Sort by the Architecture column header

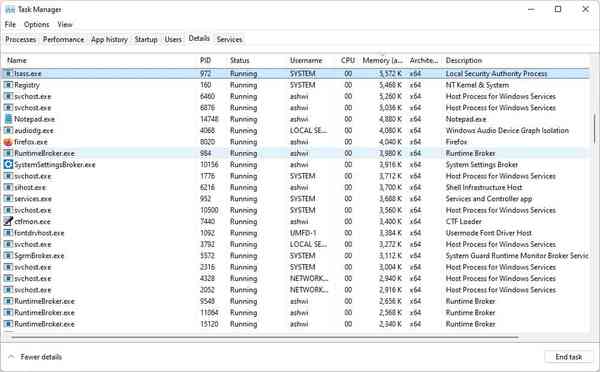[x=424, y=60]
